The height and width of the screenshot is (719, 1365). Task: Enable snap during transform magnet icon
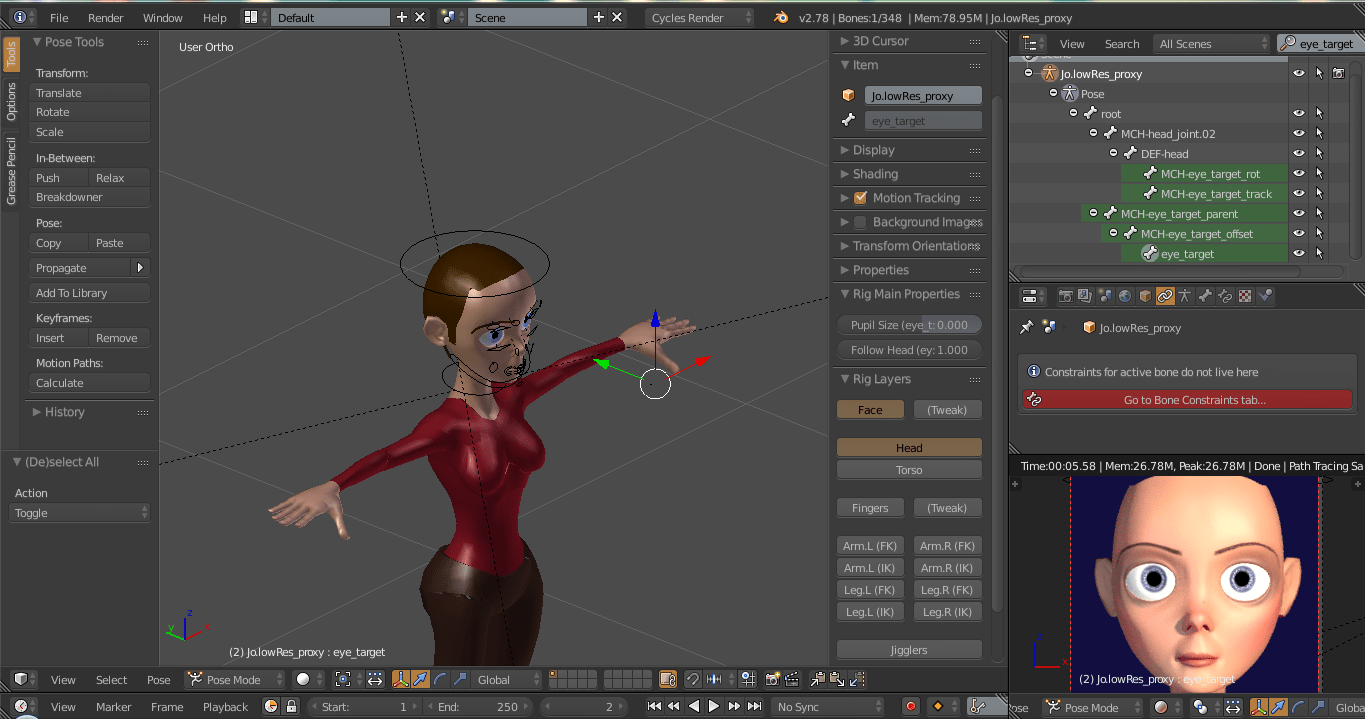pyautogui.click(x=692, y=679)
